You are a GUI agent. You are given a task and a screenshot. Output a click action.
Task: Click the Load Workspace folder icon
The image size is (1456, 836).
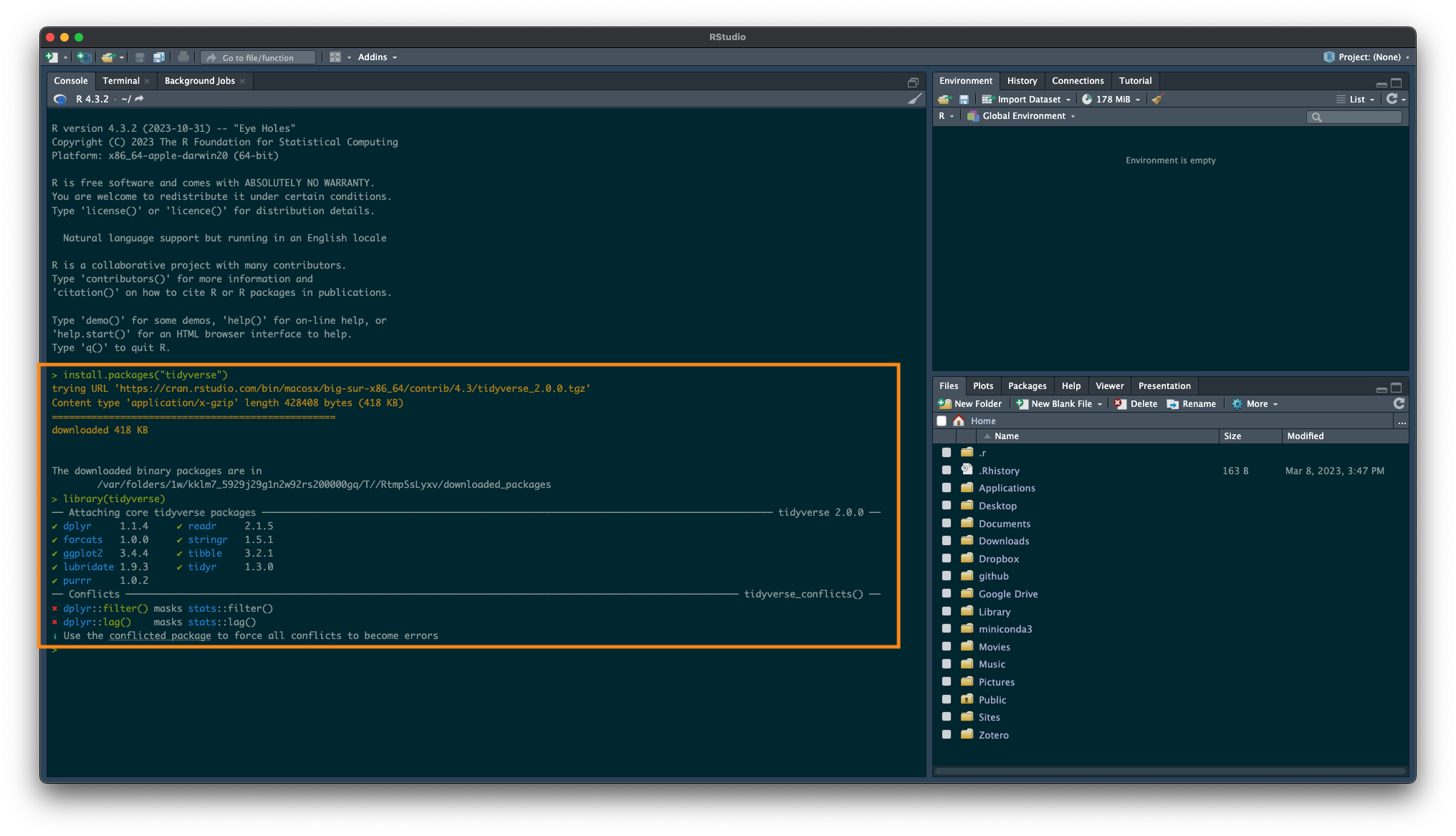coord(944,99)
